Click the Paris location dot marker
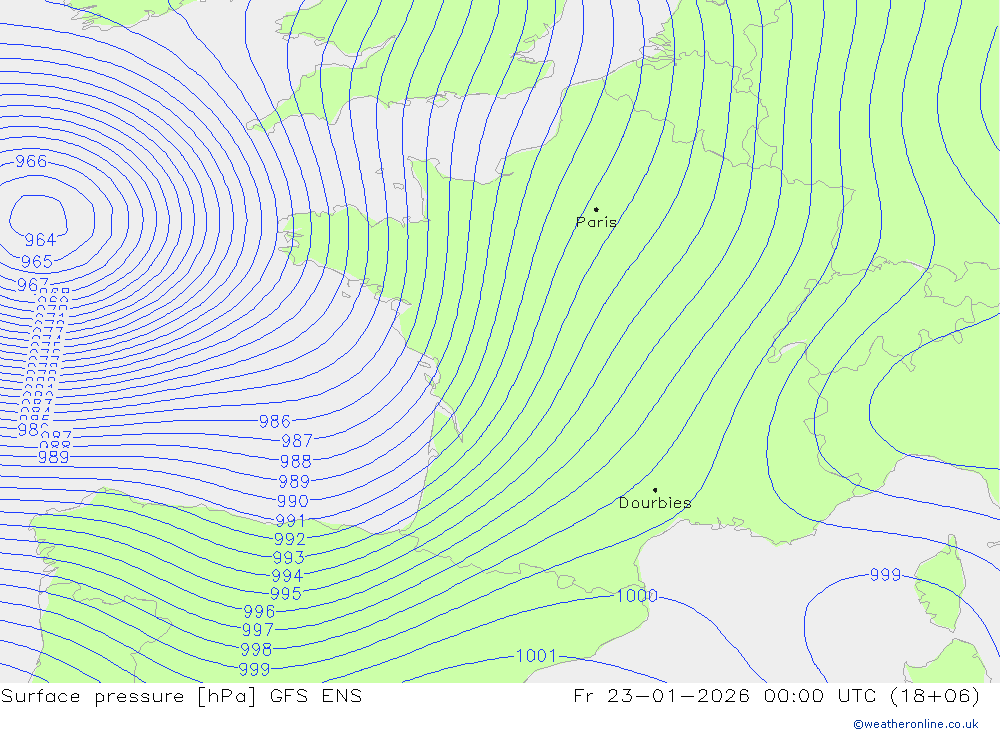Viewport: 1000px width, 733px height. pyautogui.click(x=596, y=209)
